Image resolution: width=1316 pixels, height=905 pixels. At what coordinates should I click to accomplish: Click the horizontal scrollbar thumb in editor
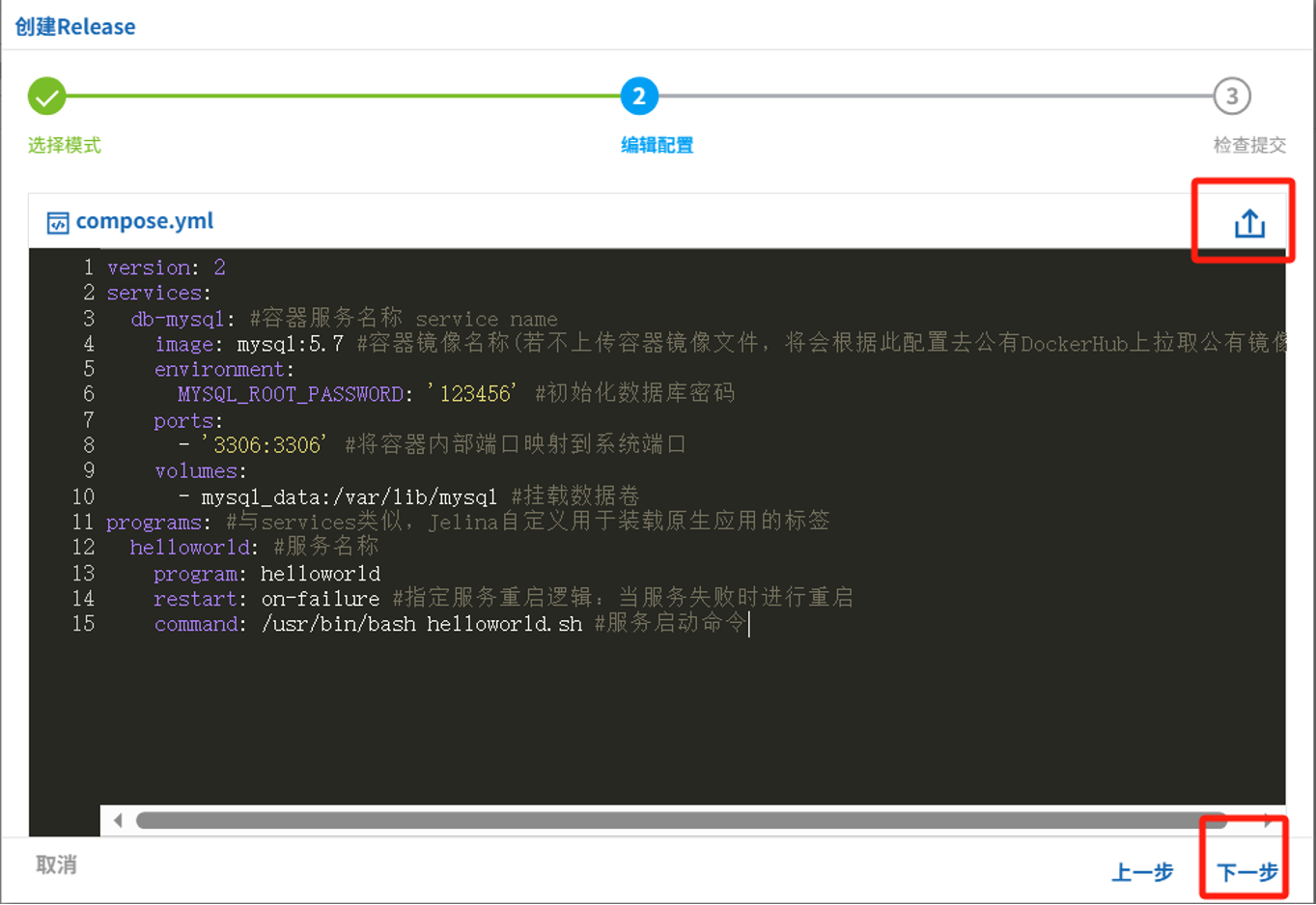676,821
